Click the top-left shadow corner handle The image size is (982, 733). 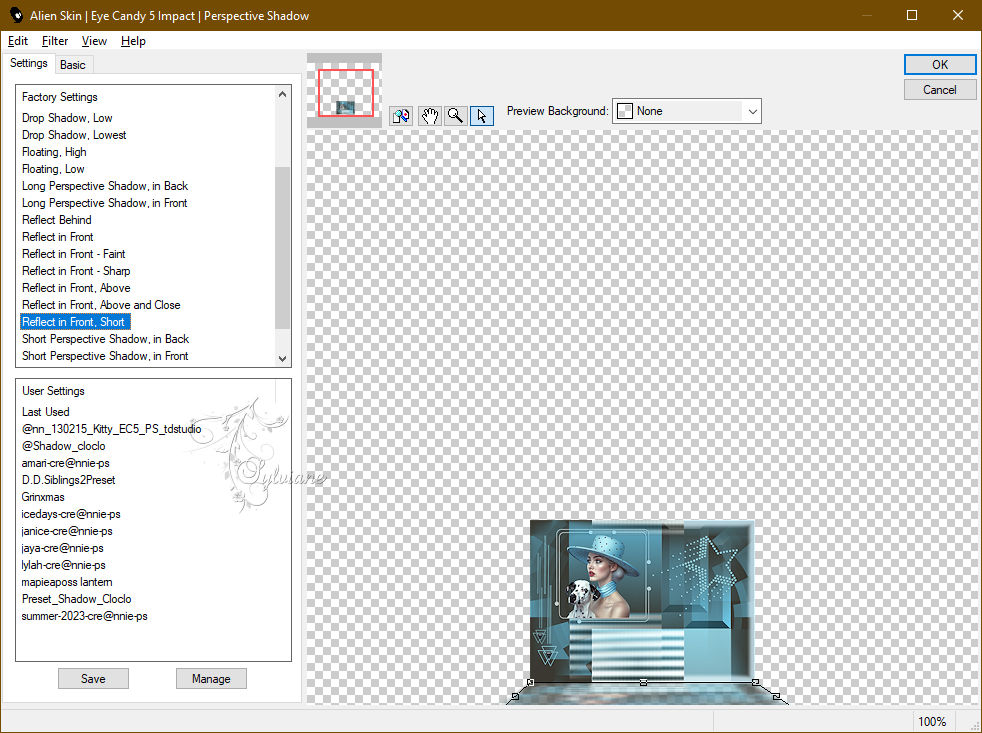pyautogui.click(x=530, y=682)
